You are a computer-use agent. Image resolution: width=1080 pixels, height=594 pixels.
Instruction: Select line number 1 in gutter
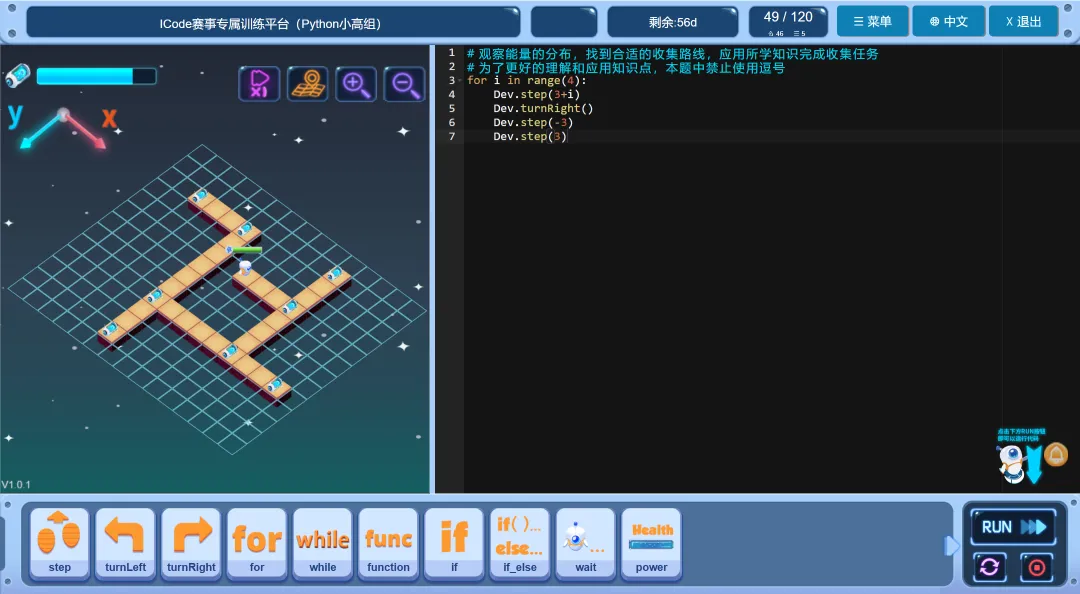point(452,52)
